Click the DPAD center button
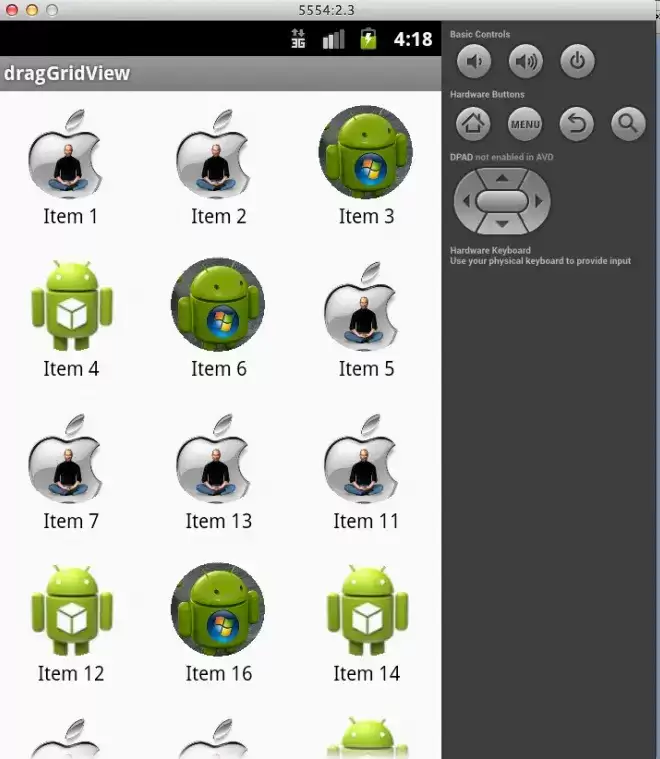This screenshot has width=660, height=759. [502, 201]
